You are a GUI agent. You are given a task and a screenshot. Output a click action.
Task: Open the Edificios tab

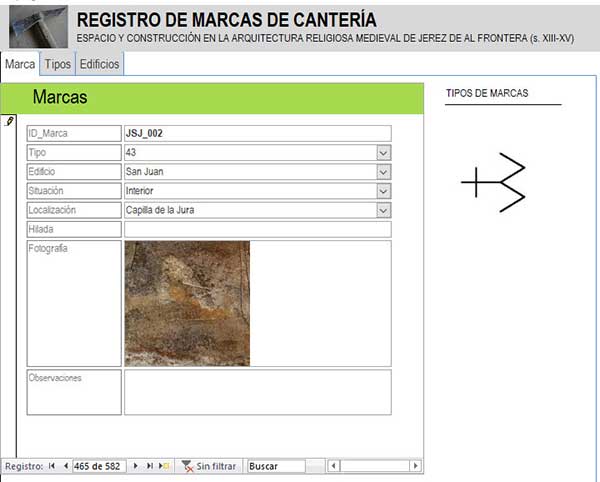[x=99, y=64]
